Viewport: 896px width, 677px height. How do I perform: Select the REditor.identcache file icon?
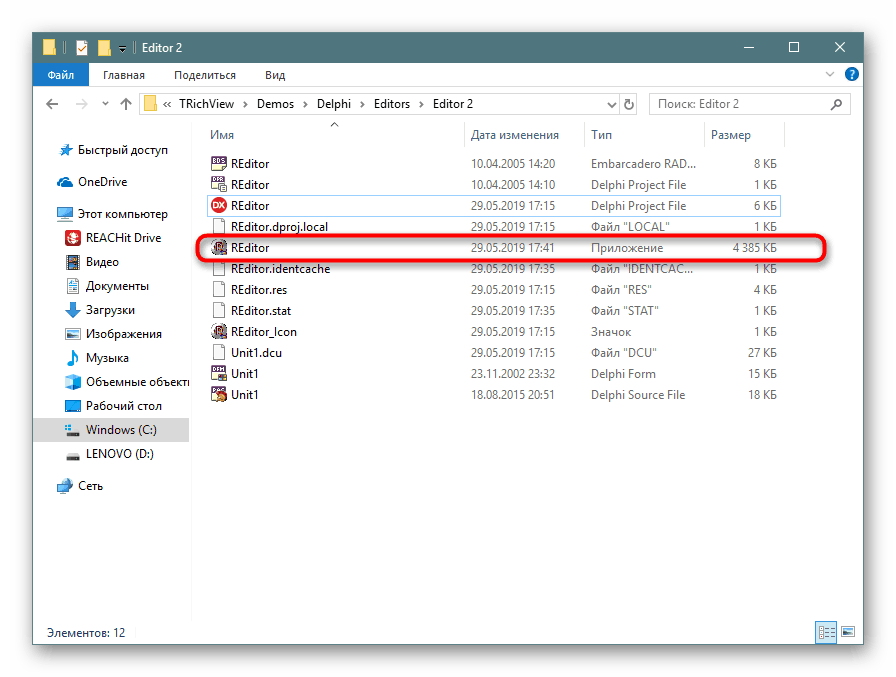click(x=218, y=269)
